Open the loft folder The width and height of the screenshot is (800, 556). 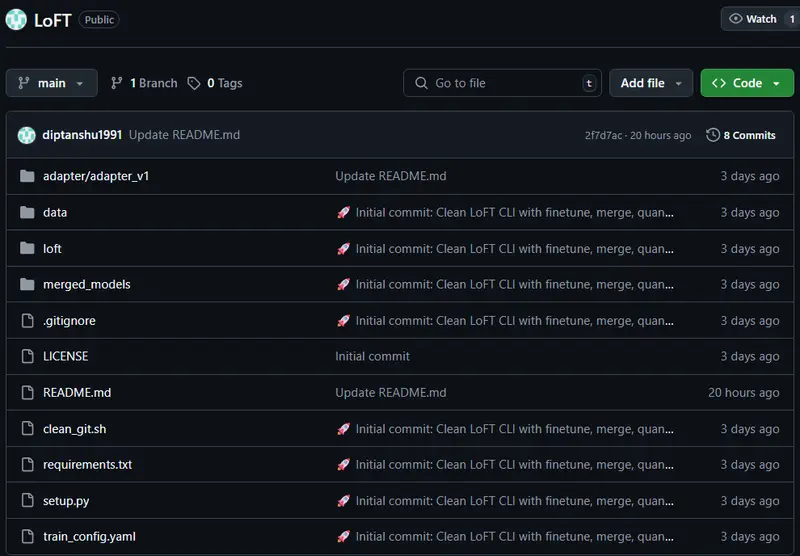[52, 248]
